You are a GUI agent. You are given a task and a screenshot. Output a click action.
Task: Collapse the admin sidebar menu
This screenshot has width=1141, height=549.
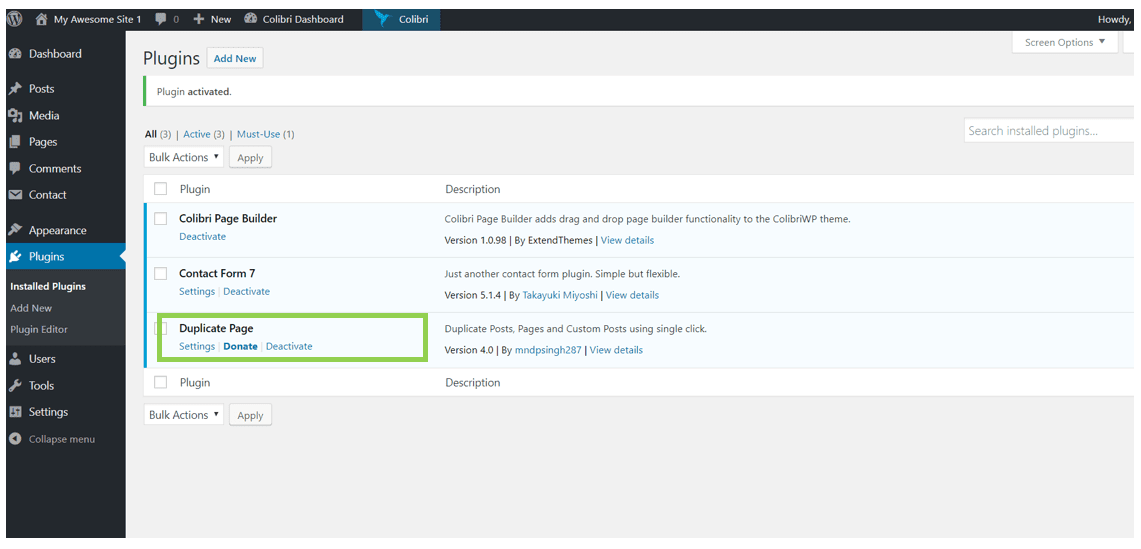pyautogui.click(x=61, y=439)
